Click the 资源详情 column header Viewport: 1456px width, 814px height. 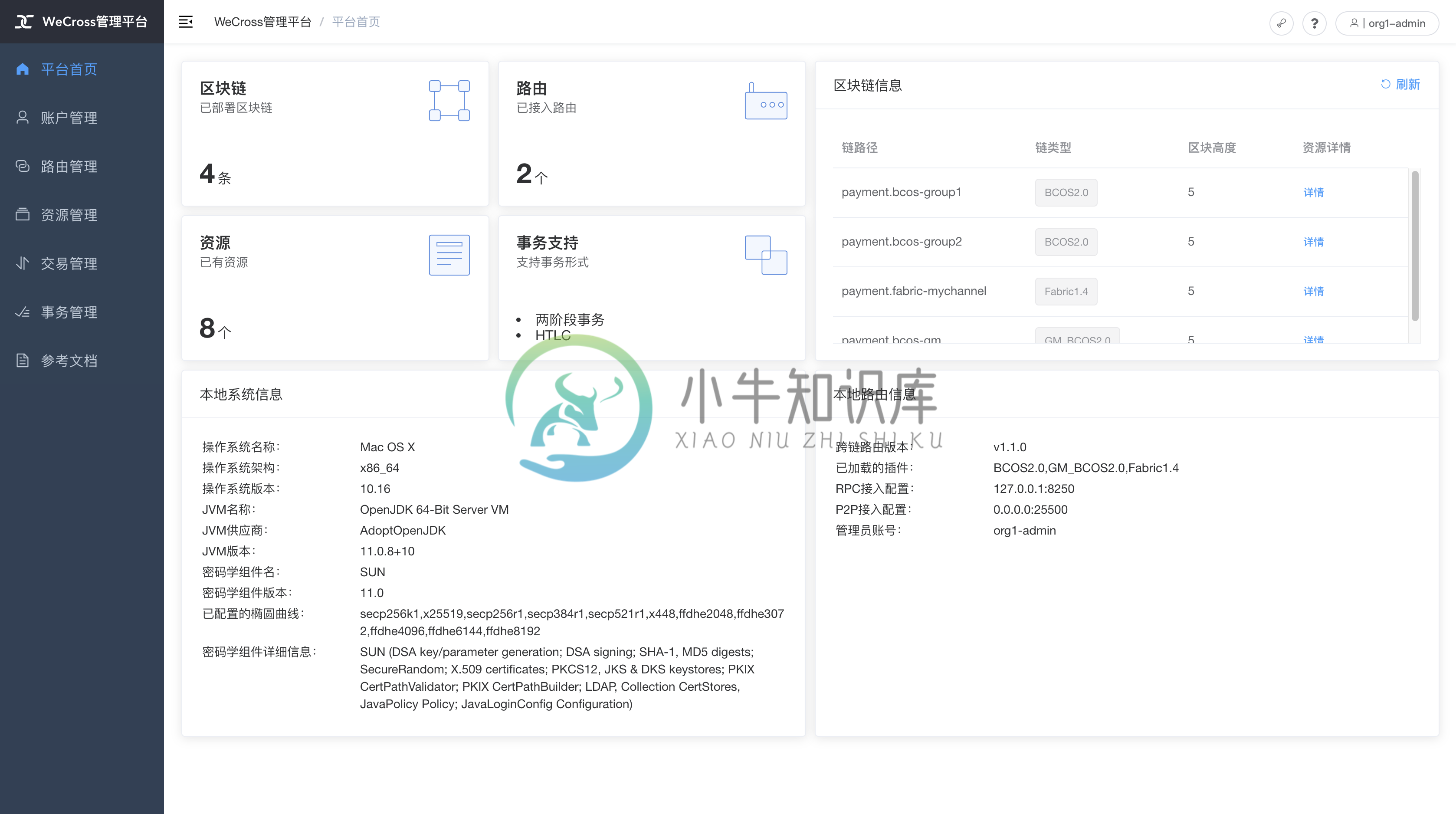click(1327, 148)
